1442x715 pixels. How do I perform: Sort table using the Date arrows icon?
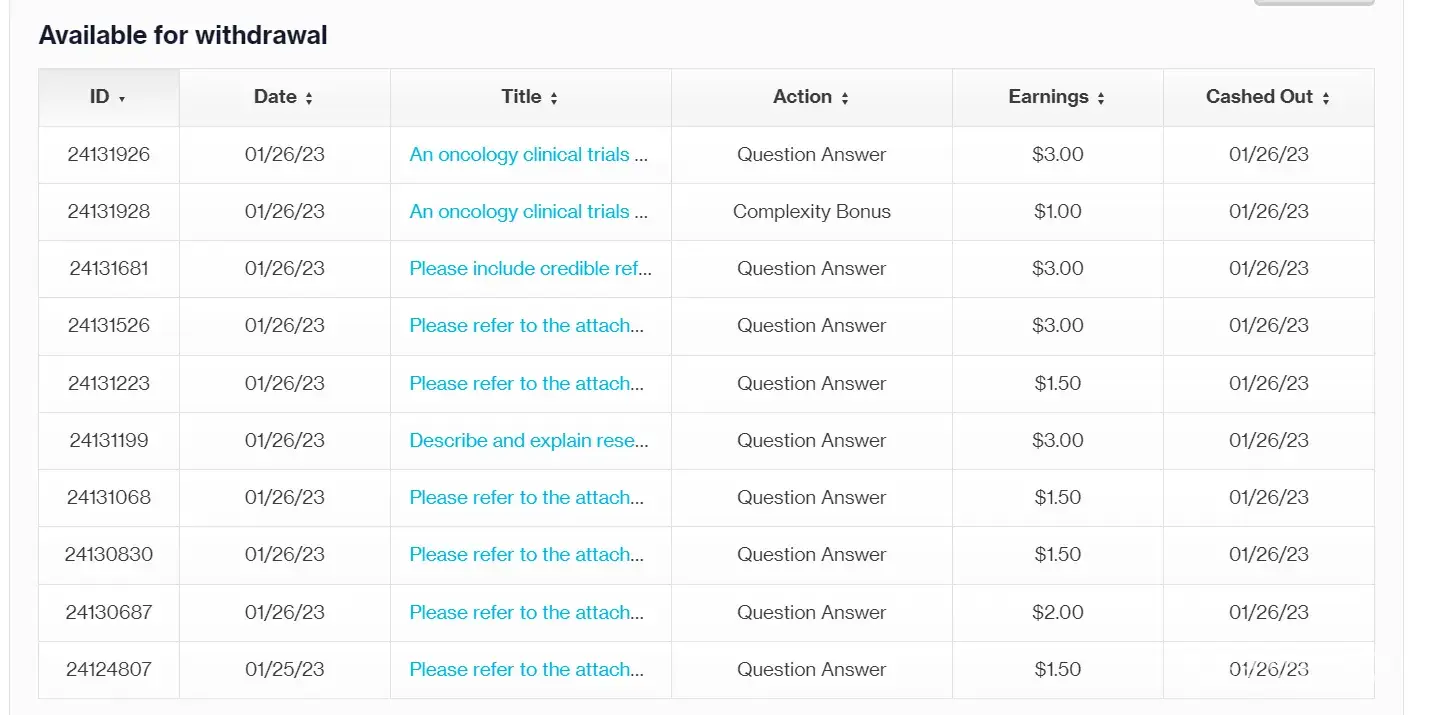[309, 98]
